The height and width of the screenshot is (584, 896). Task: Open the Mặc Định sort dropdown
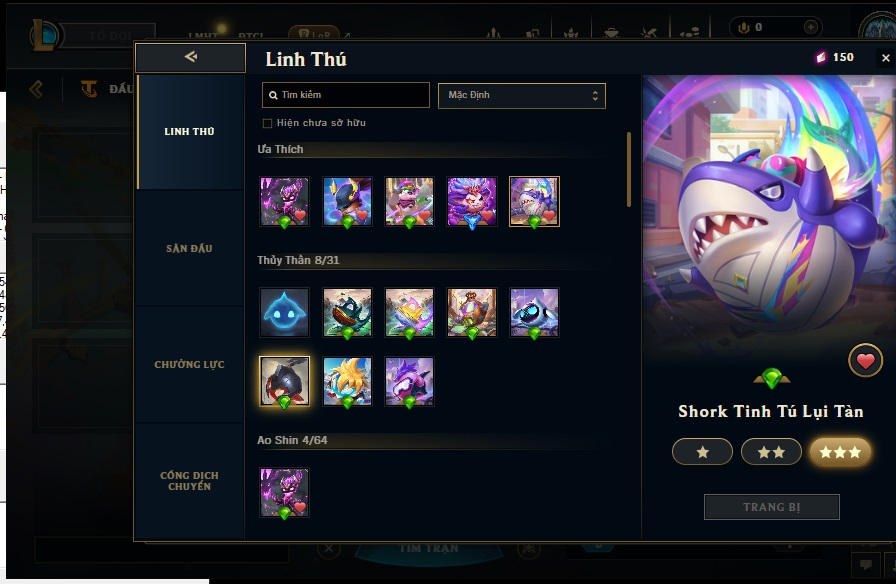(x=522, y=95)
